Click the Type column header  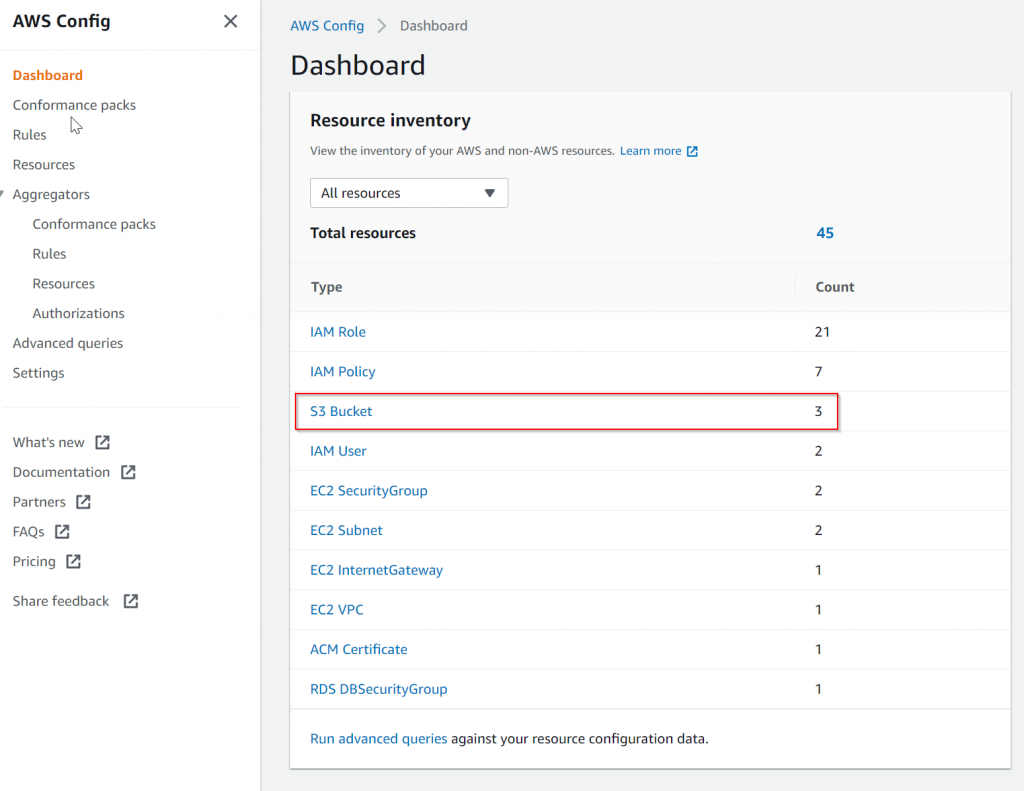pos(327,287)
